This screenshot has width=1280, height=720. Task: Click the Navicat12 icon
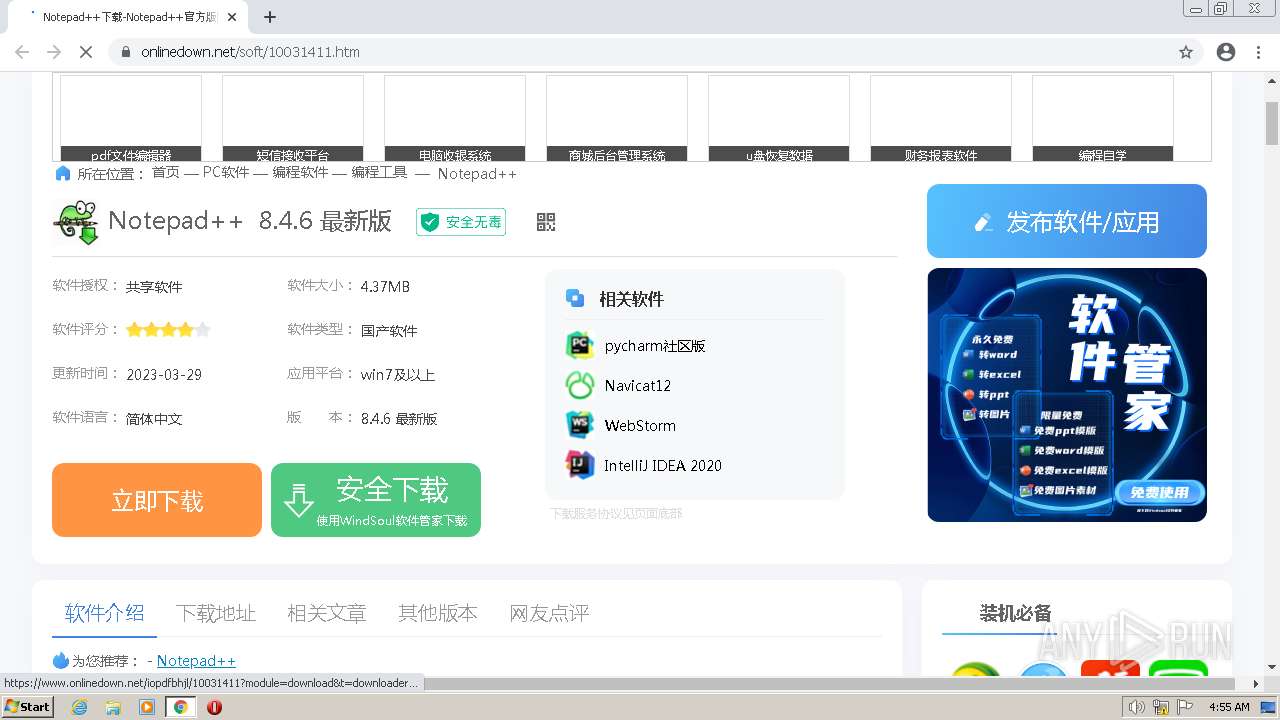pyautogui.click(x=580, y=385)
